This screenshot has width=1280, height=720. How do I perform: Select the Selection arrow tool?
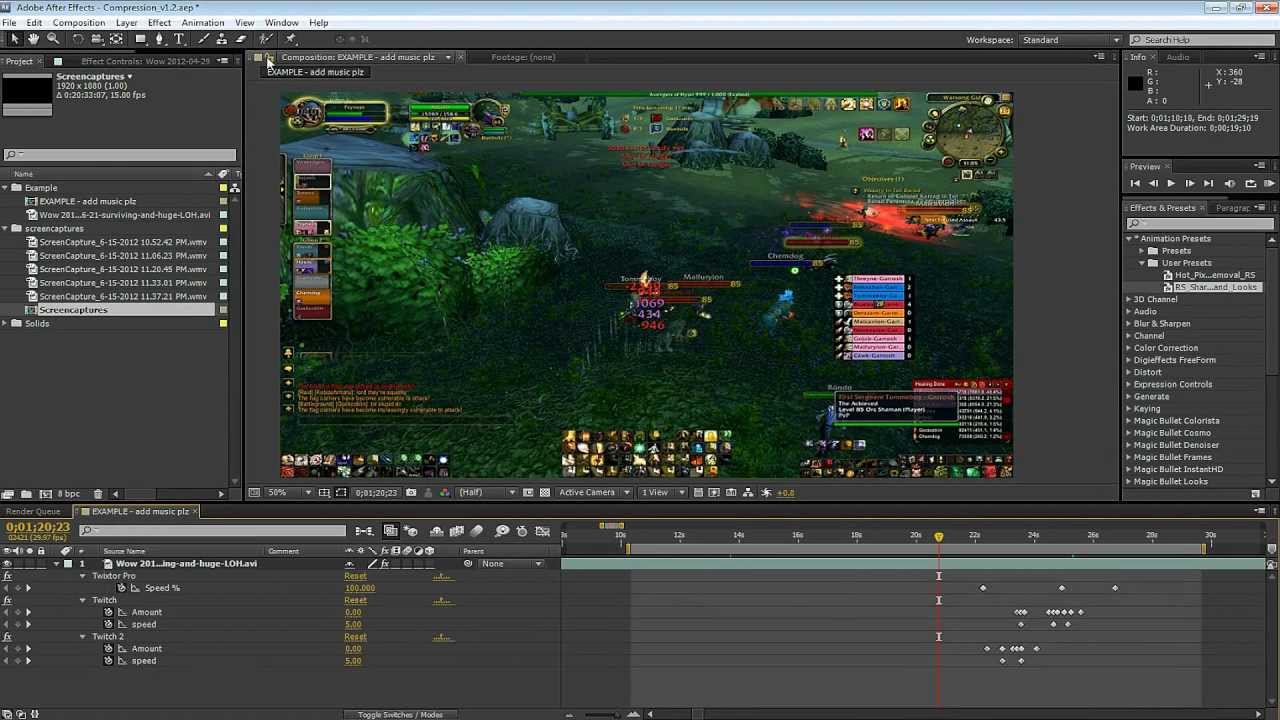tap(14, 39)
